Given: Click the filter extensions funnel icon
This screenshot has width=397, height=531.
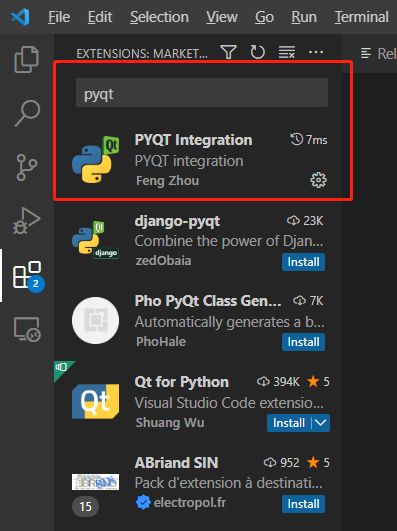Looking at the screenshot, I should click(x=228, y=52).
